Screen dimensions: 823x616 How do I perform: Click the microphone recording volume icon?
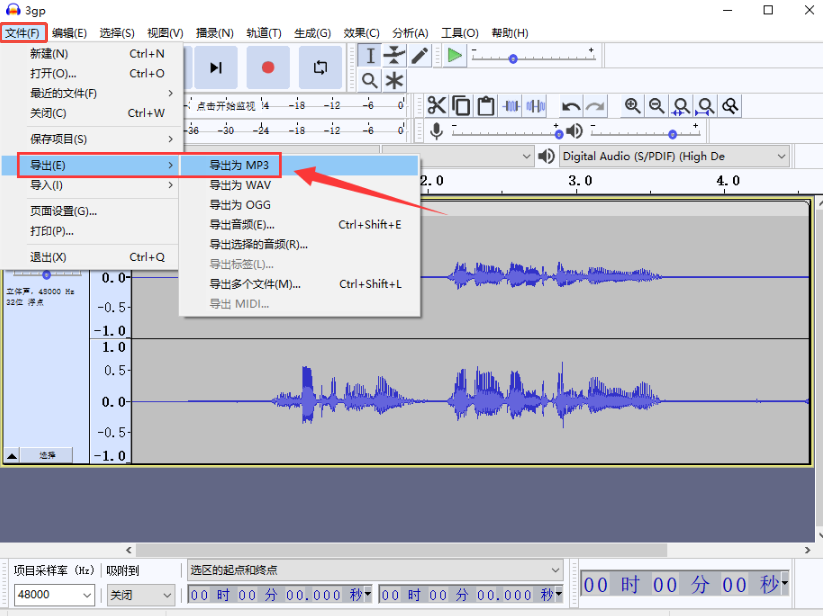[436, 131]
